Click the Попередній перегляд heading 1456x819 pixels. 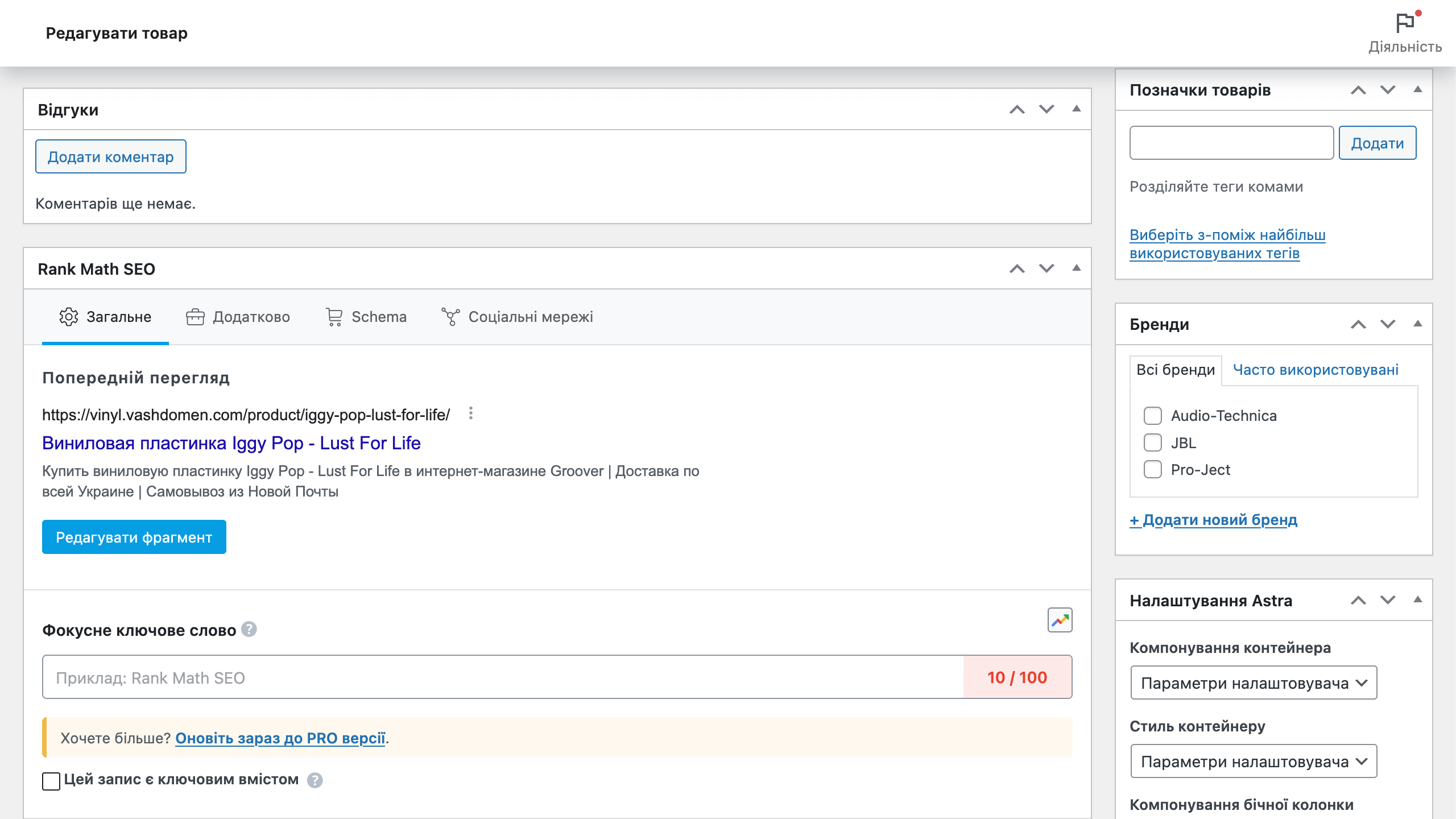(x=136, y=378)
